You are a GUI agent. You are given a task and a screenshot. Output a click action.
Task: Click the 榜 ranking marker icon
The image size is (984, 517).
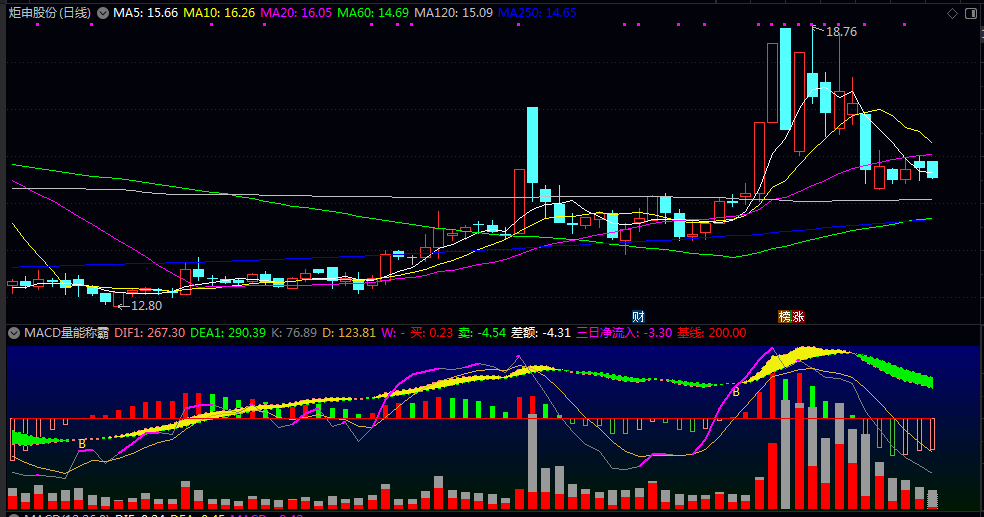click(x=785, y=316)
